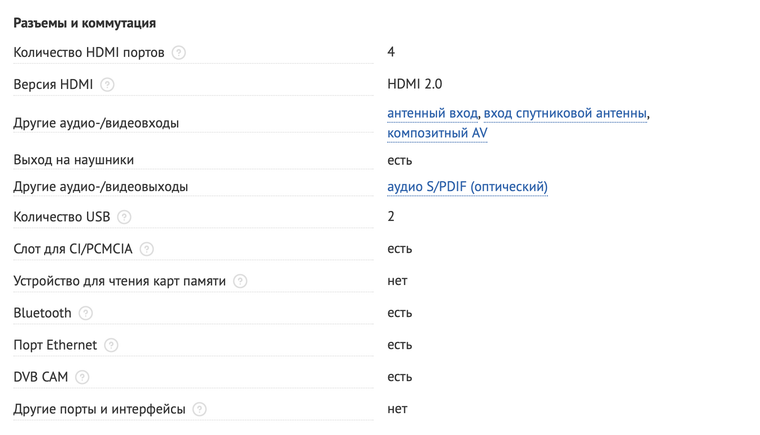
Task: Open help icon next to Количество HDMI портов
Action: coord(179,52)
